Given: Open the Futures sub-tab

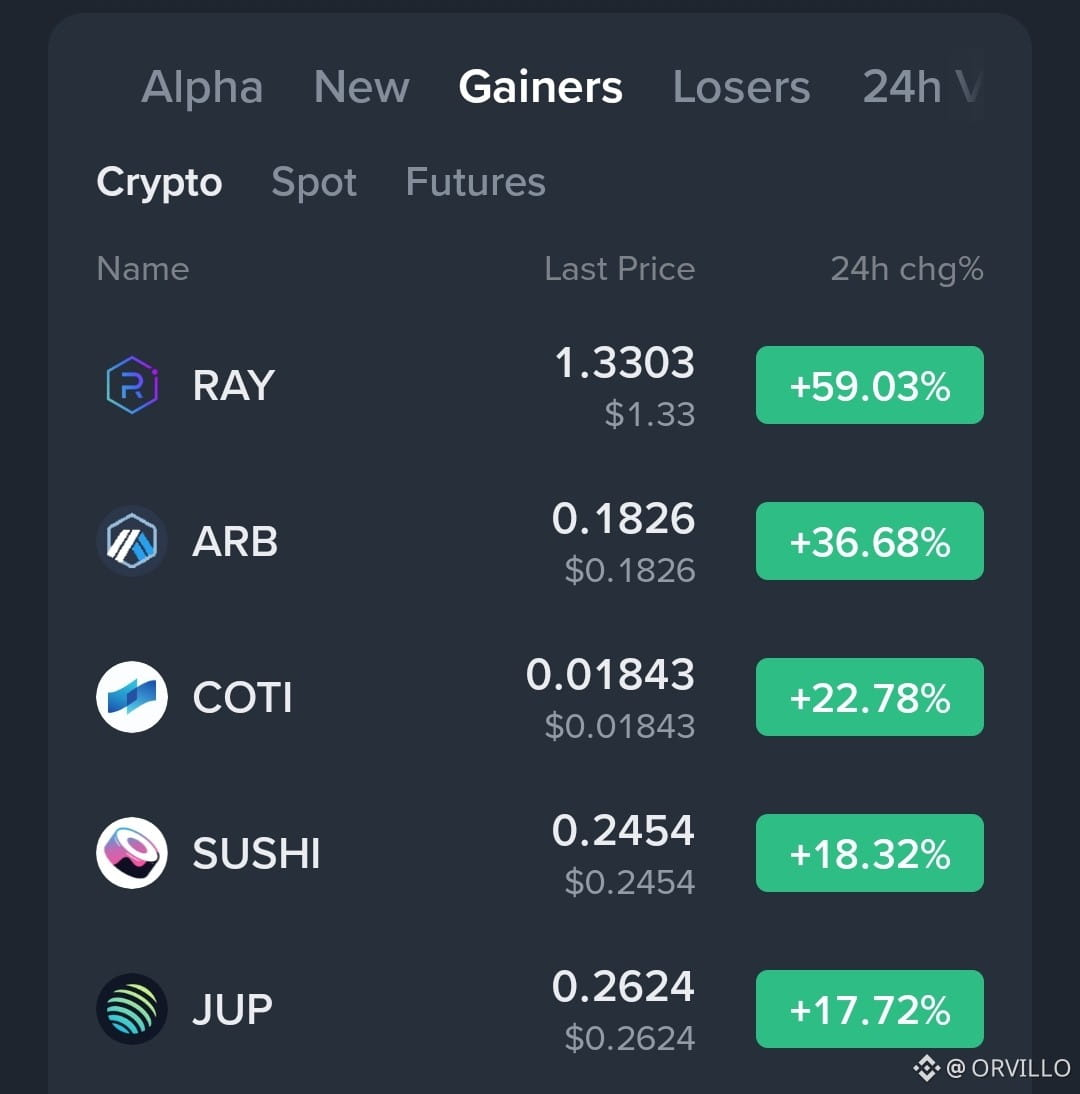Looking at the screenshot, I should click(x=476, y=183).
